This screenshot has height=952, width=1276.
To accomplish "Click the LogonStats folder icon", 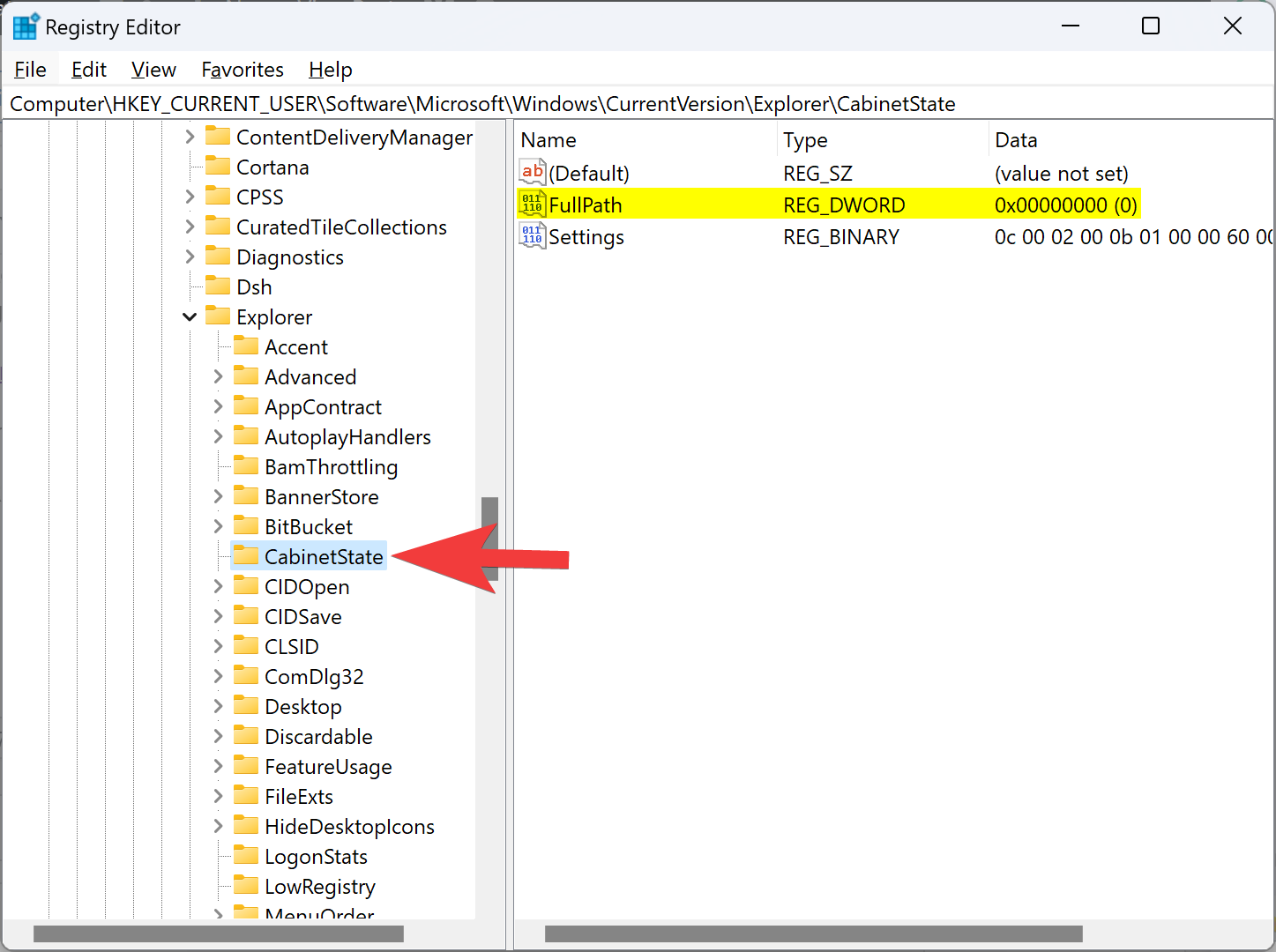I will [246, 856].
